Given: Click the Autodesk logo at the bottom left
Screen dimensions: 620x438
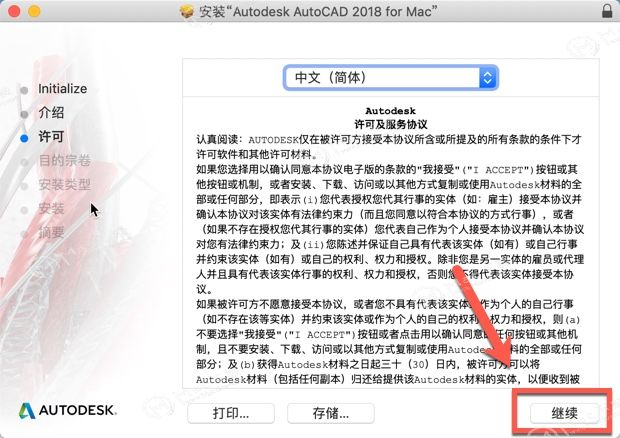Looking at the screenshot, I should (68, 410).
